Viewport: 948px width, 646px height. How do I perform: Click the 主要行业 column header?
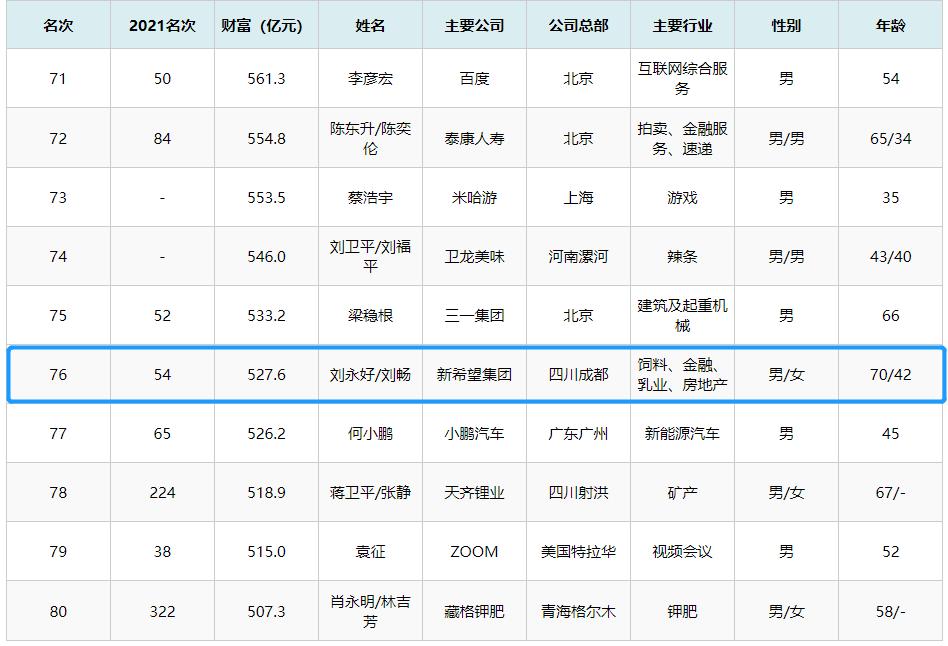coord(682,25)
